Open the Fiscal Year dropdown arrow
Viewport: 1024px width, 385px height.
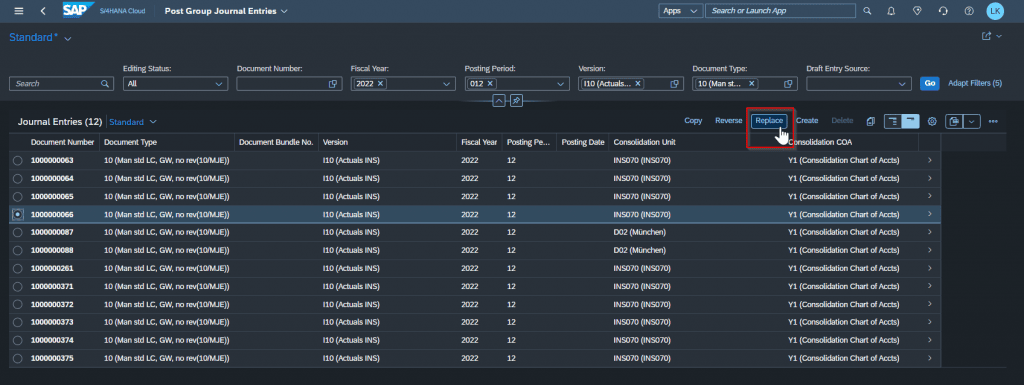point(447,84)
